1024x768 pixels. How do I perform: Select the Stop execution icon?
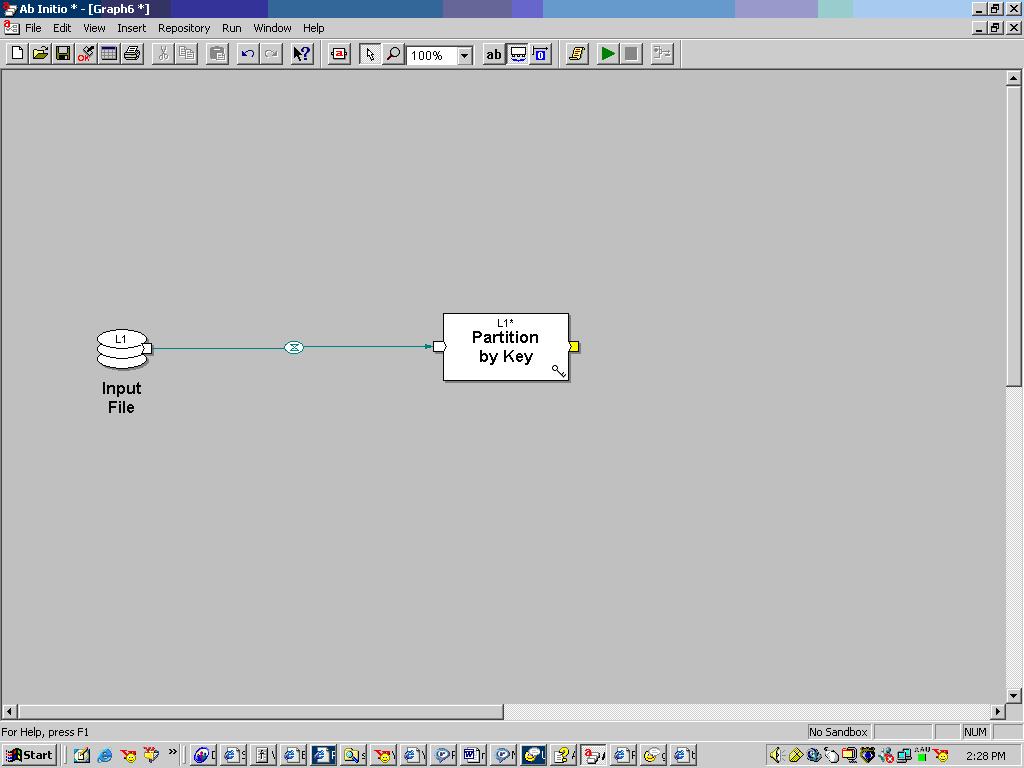pyautogui.click(x=630, y=54)
